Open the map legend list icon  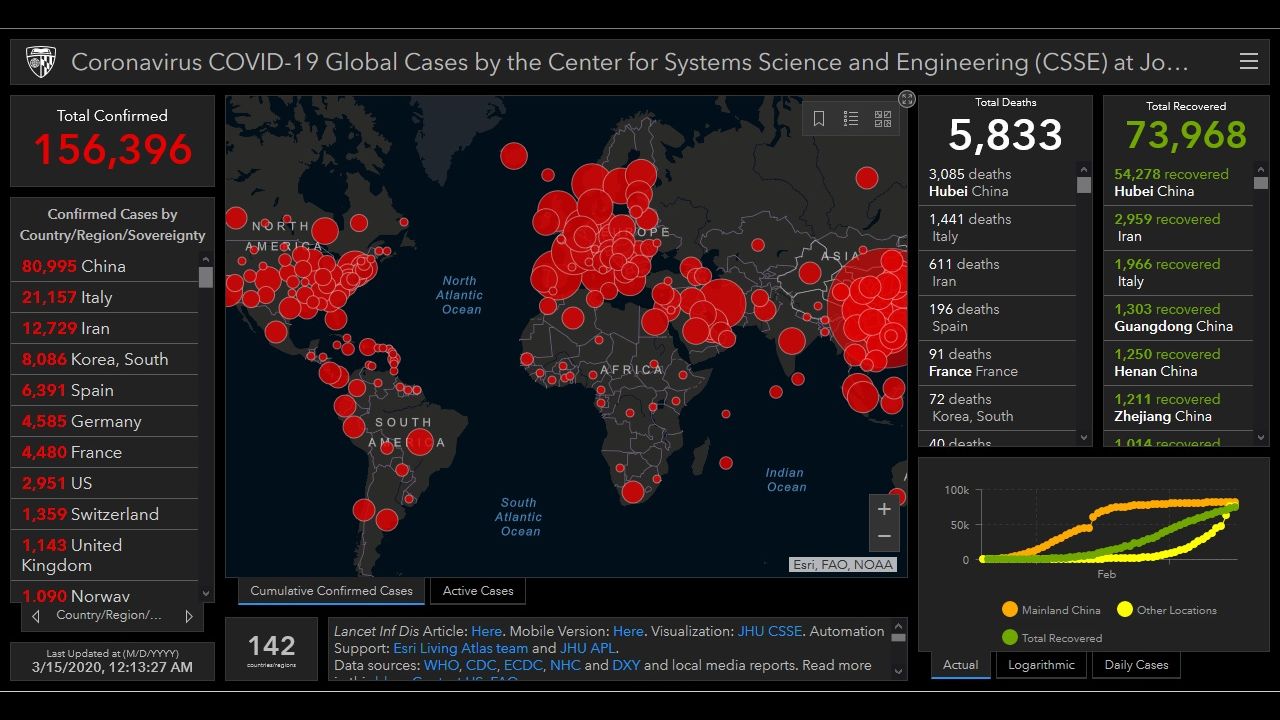pyautogui.click(x=851, y=119)
